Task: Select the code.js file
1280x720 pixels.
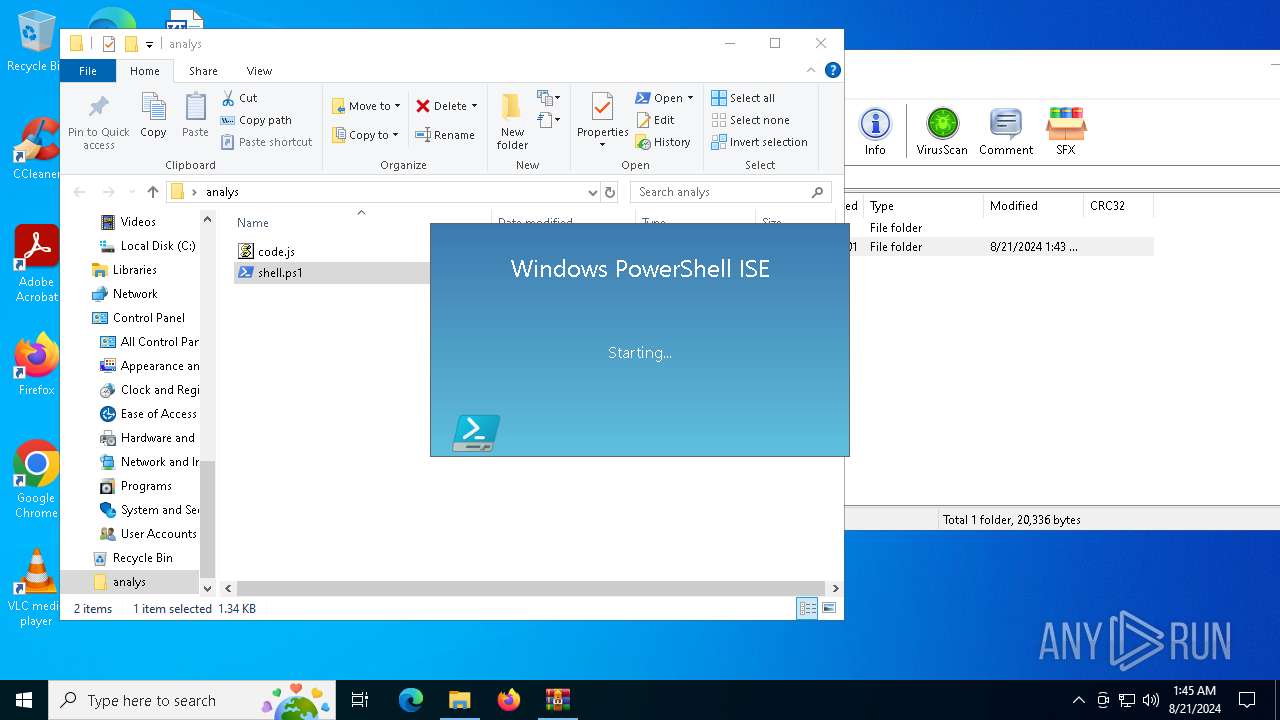Action: pos(276,252)
